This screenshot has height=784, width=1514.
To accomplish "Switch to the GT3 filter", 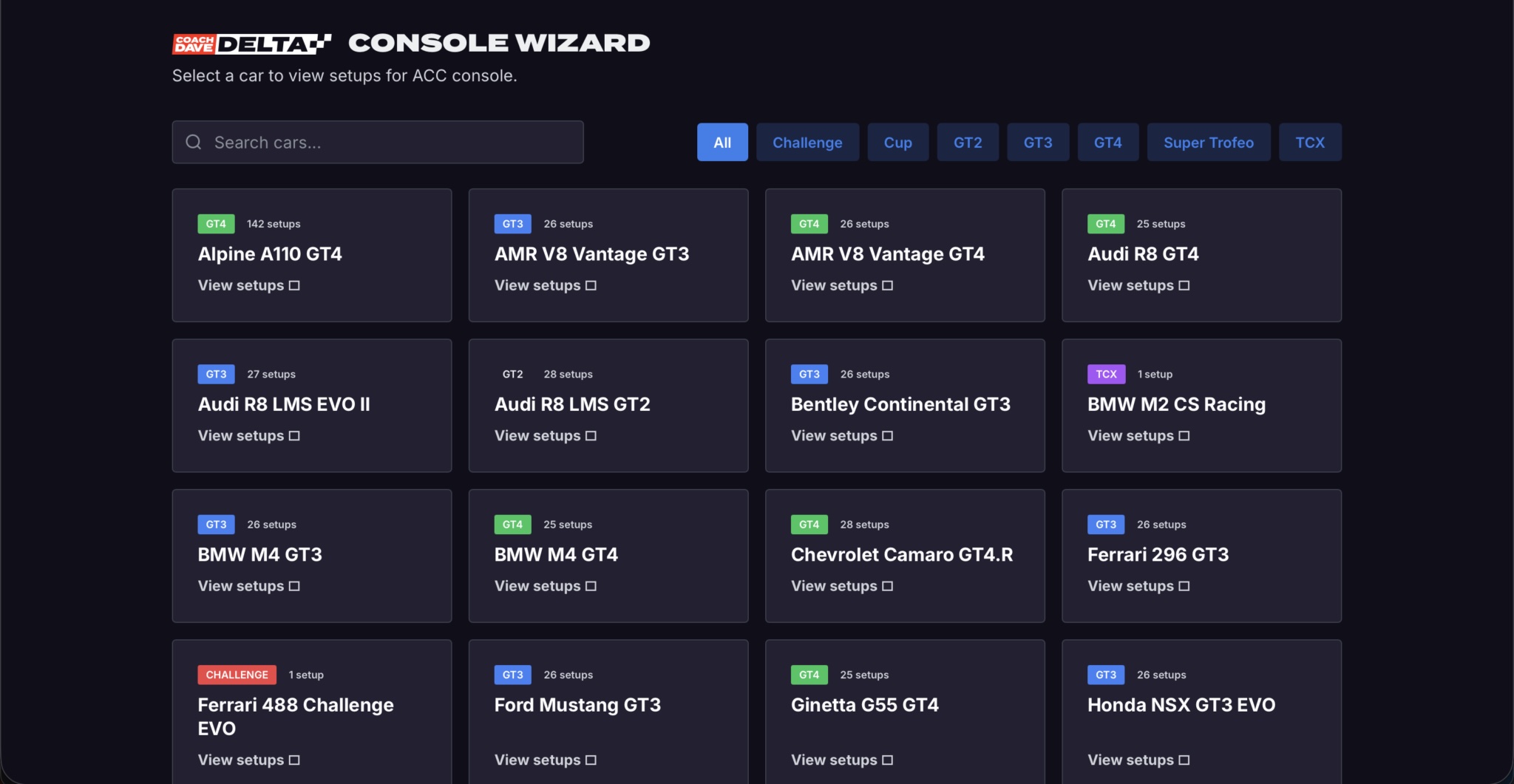I will coord(1038,142).
